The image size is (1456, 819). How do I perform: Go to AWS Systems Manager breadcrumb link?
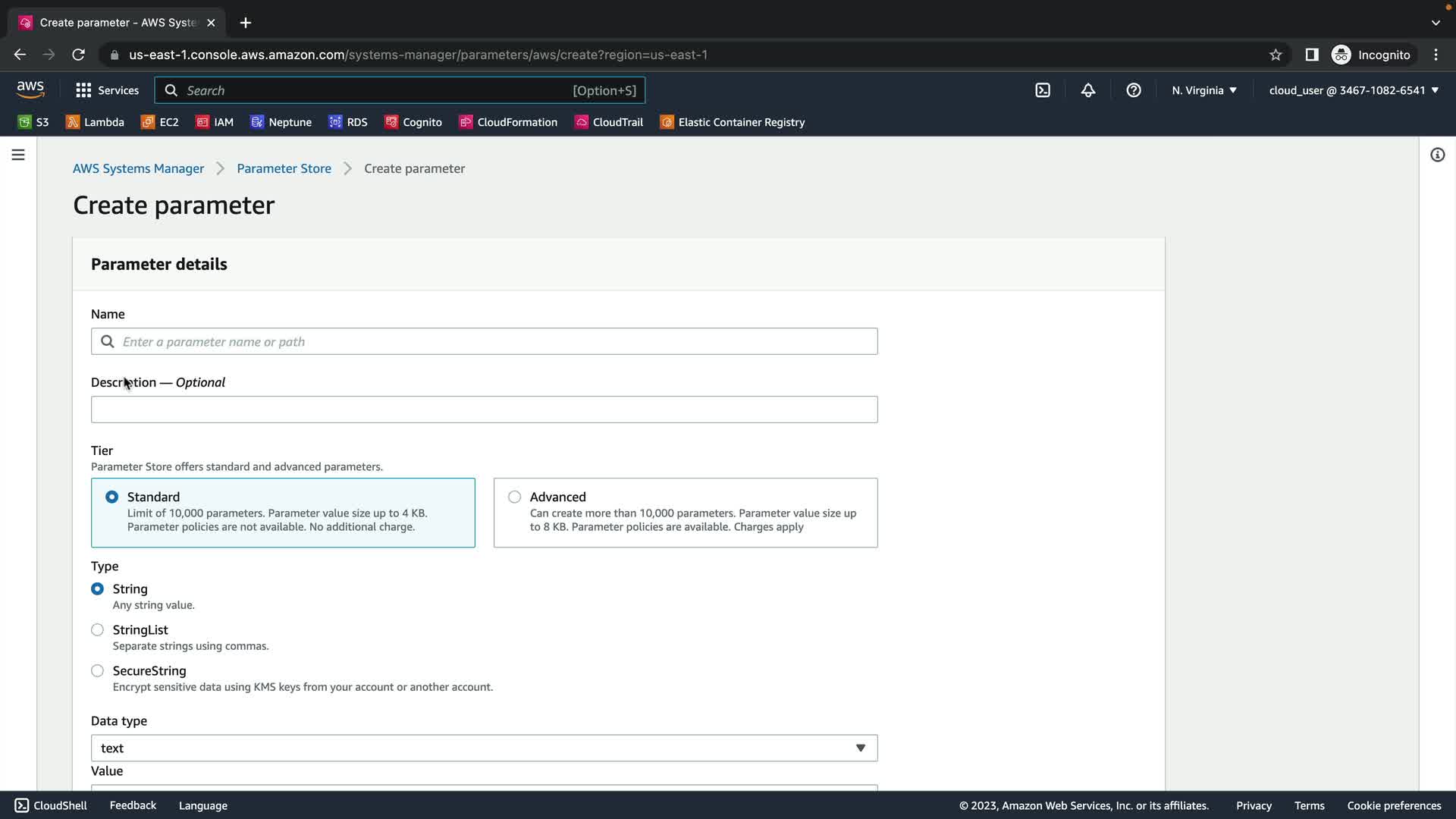click(x=138, y=168)
